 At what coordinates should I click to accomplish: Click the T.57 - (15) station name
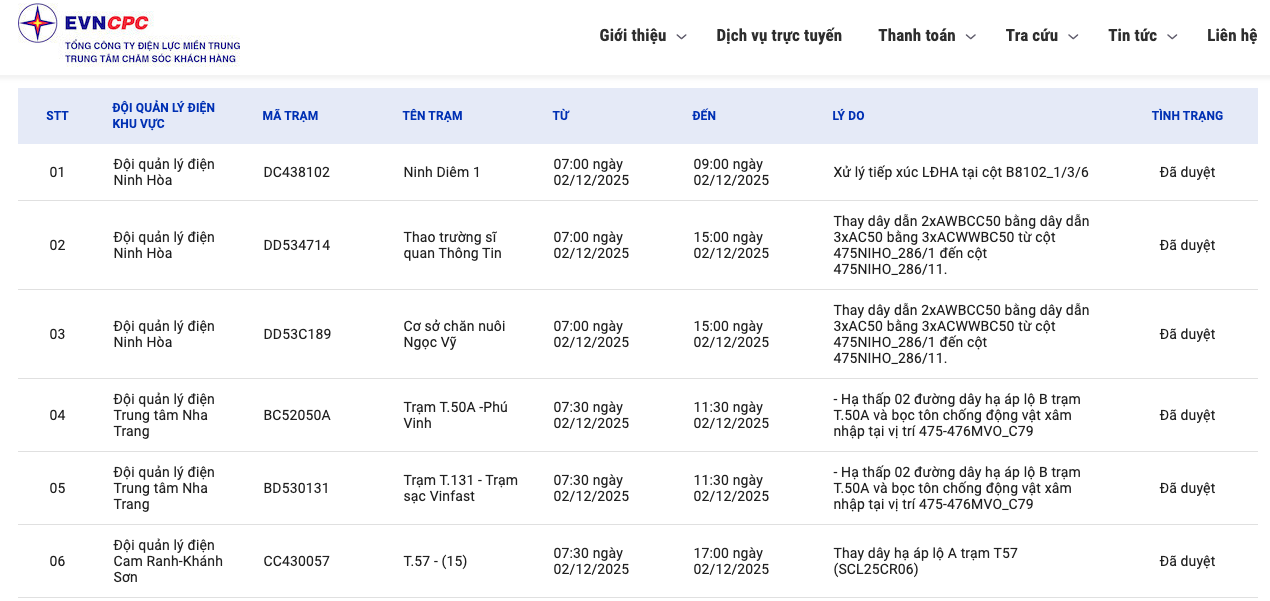point(435,561)
